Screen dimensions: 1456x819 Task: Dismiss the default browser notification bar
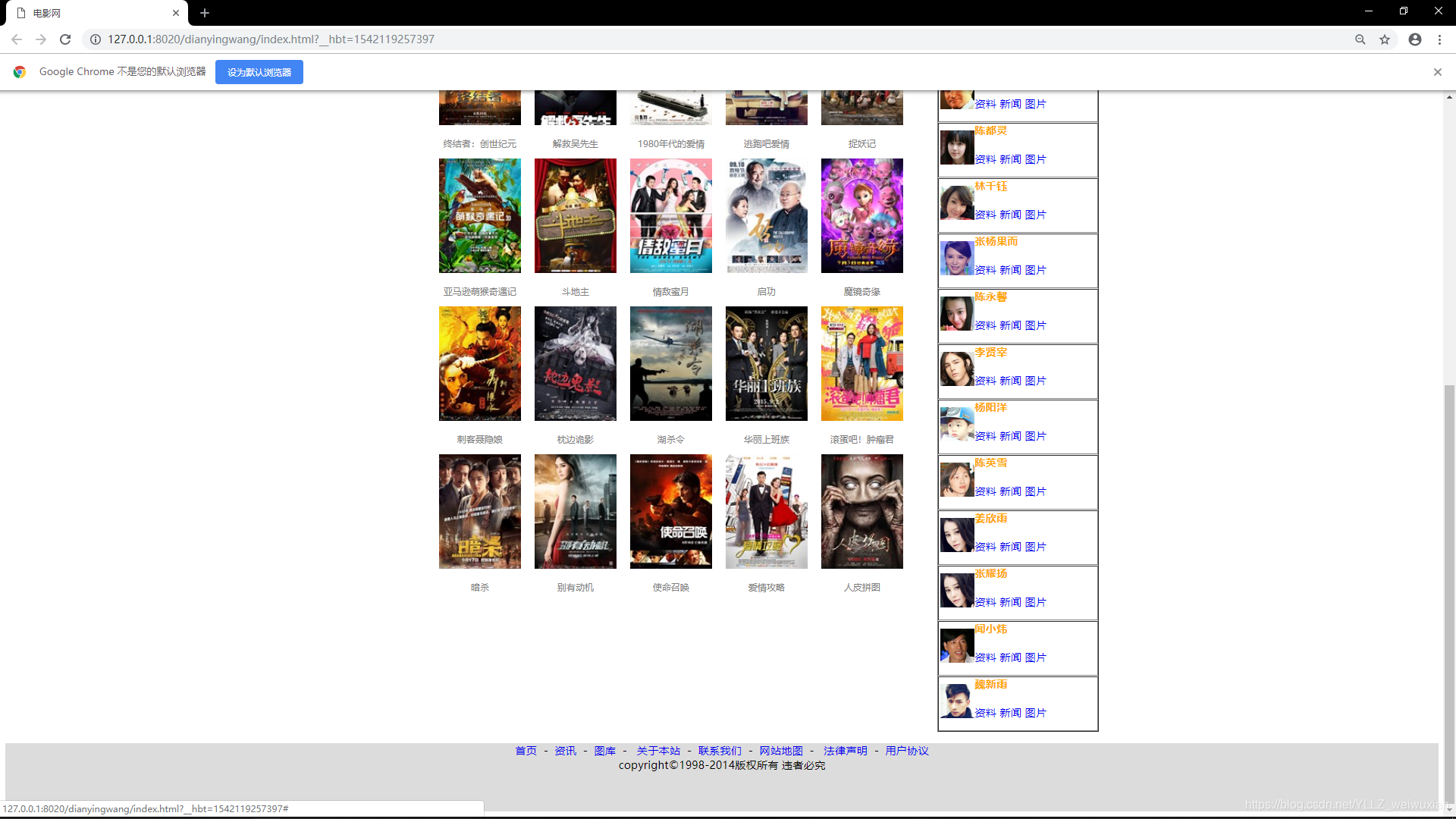pos(1437,72)
